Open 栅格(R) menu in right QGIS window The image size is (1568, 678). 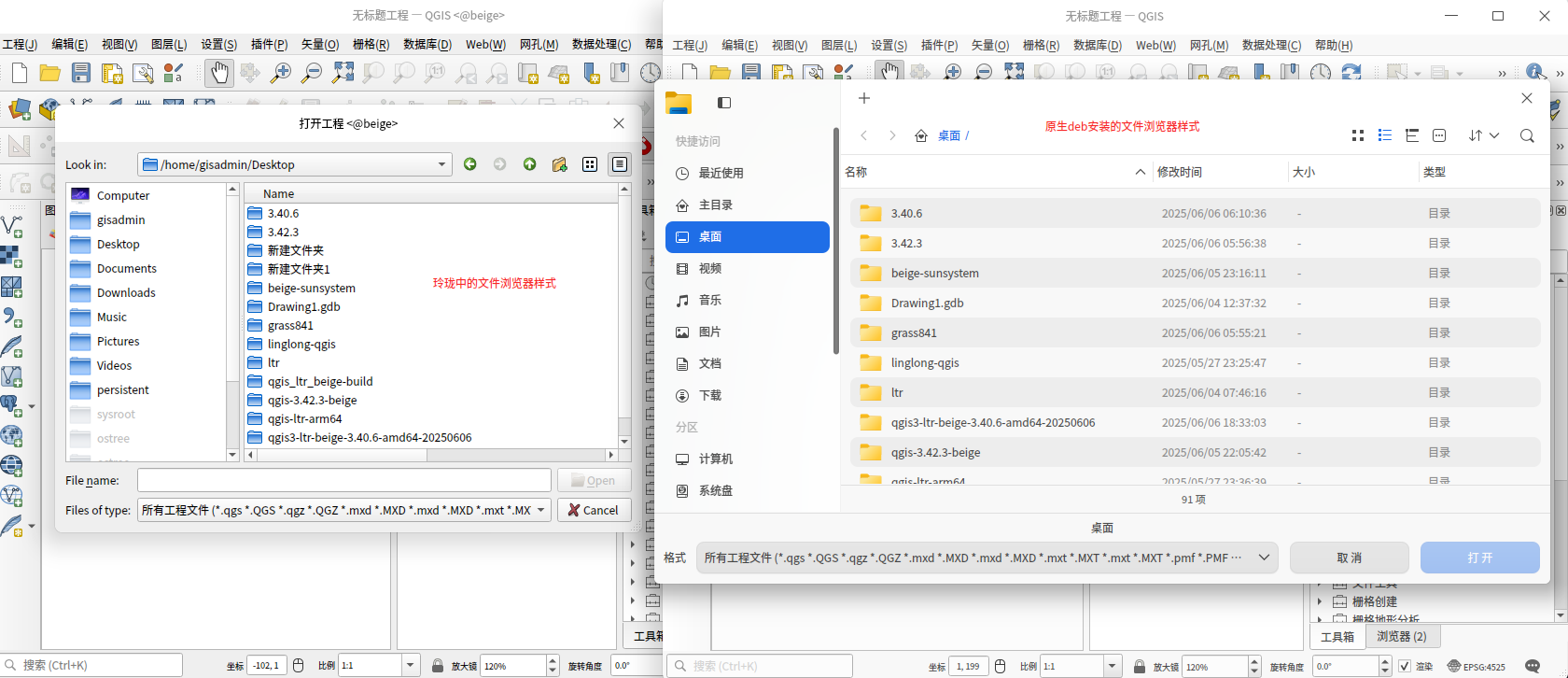[x=1041, y=45]
